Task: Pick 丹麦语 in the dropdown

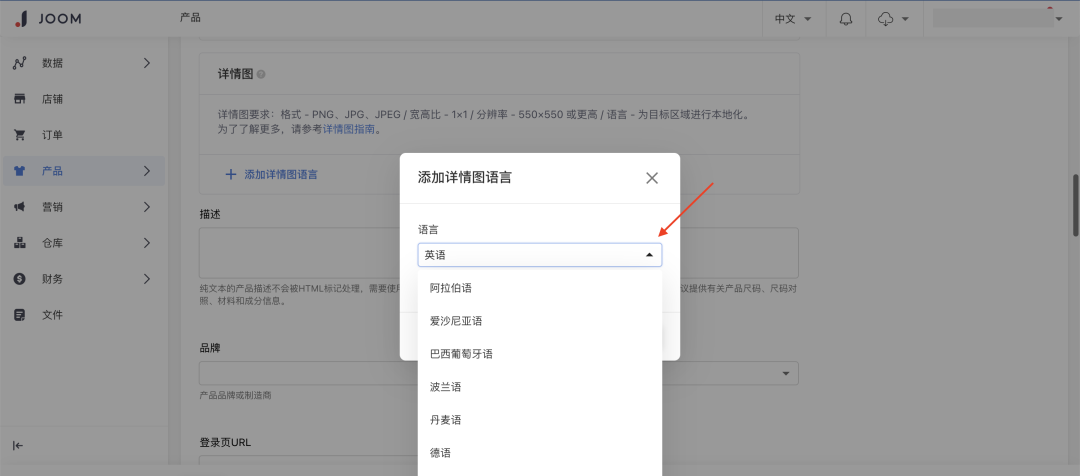Action: pos(539,420)
